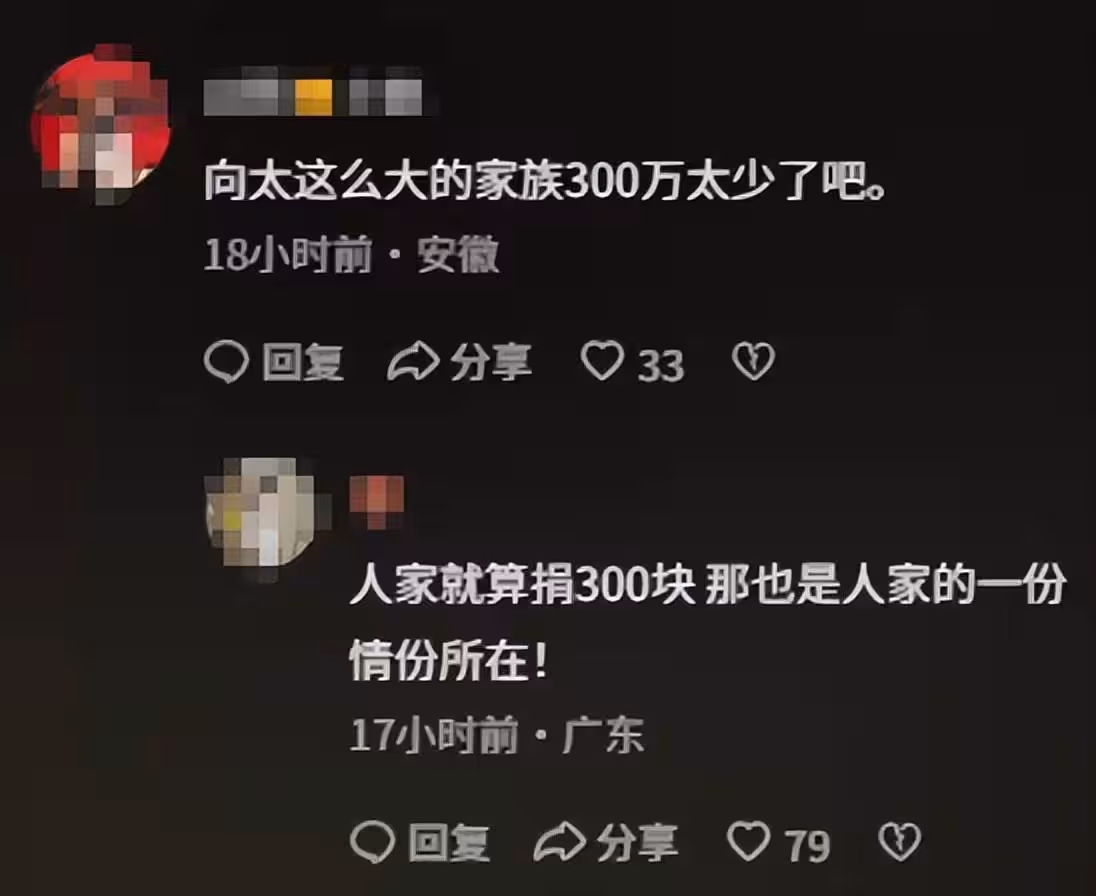Tap 回复 text under the 300块 reply
The height and width of the screenshot is (896, 1096).
coord(449,843)
